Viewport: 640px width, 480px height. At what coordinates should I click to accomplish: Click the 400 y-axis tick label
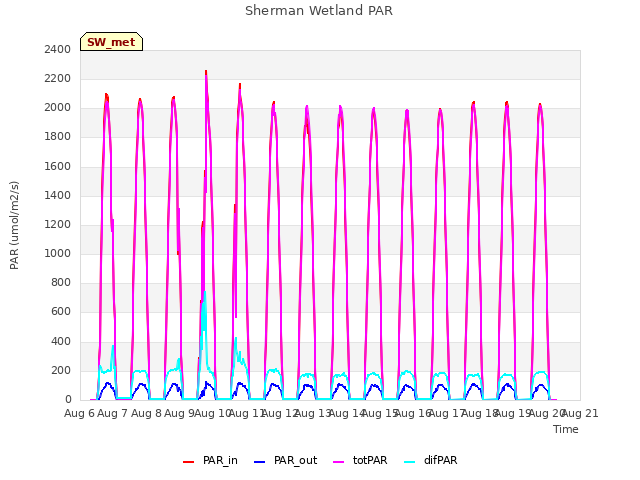(x=61, y=342)
